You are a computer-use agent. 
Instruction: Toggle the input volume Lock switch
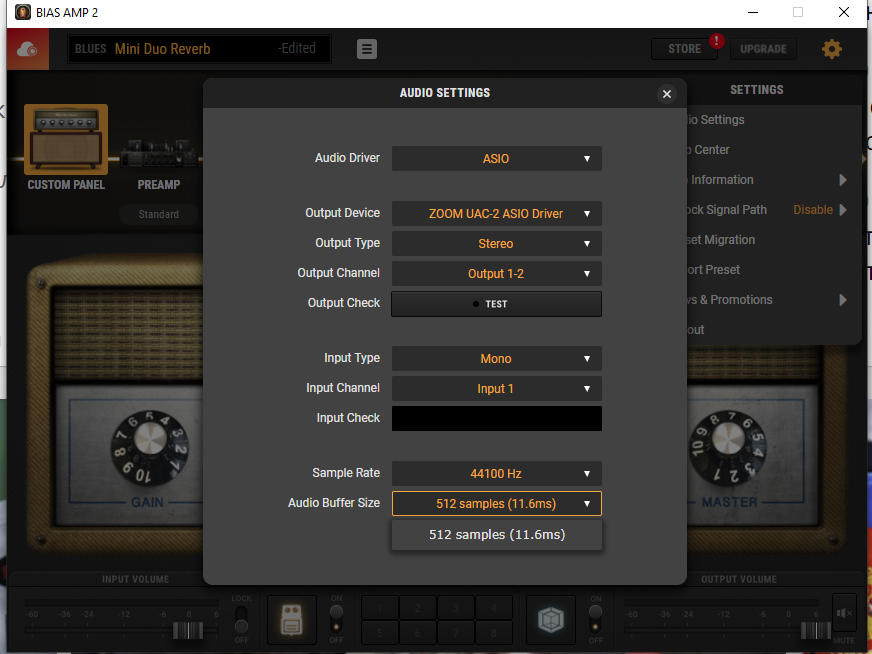point(241,620)
